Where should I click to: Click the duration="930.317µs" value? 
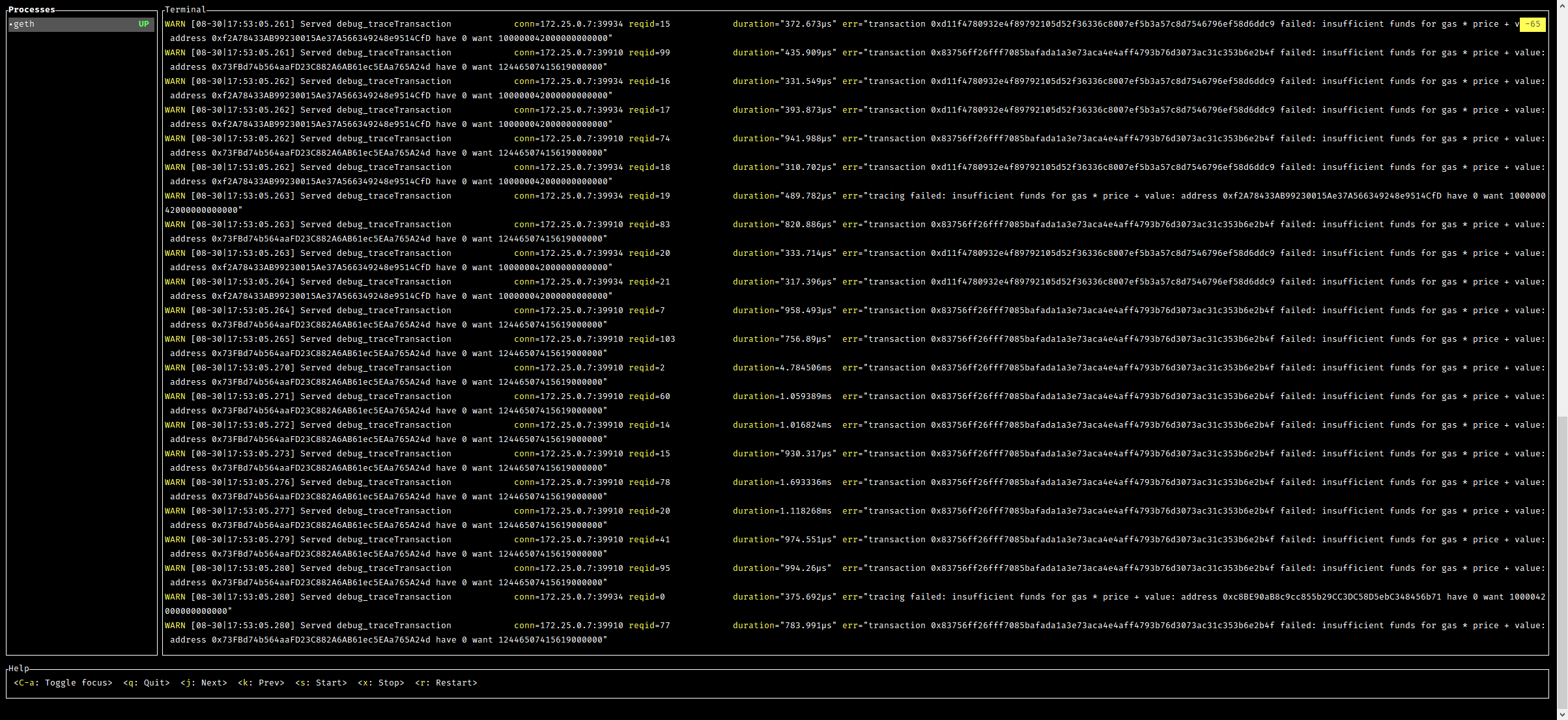click(785, 454)
